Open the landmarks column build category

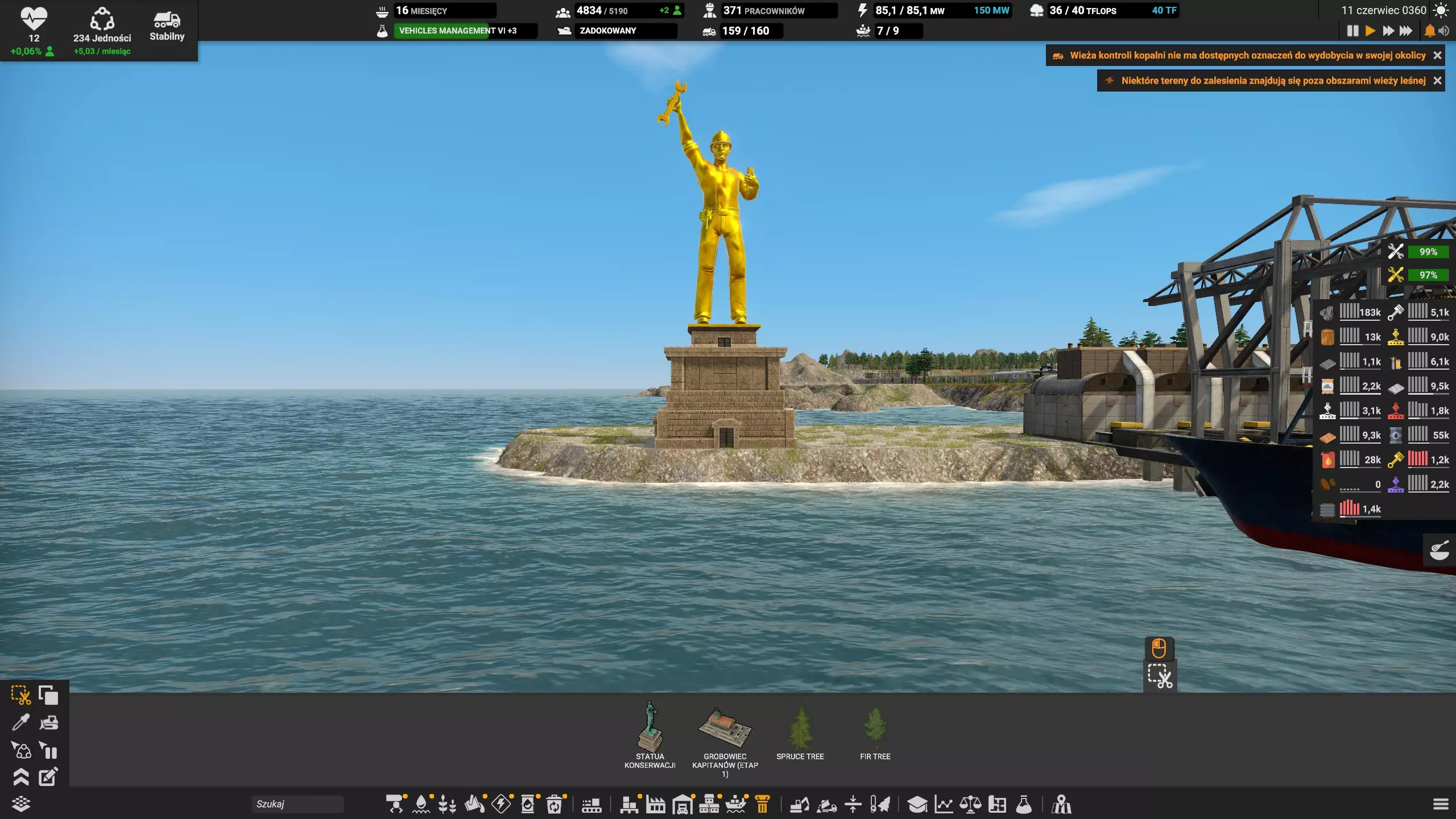763,804
